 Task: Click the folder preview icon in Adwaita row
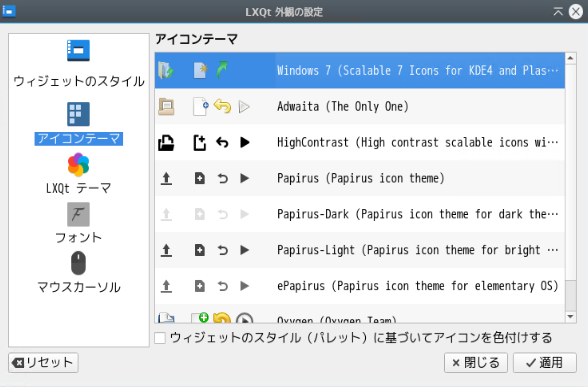[x=166, y=106]
